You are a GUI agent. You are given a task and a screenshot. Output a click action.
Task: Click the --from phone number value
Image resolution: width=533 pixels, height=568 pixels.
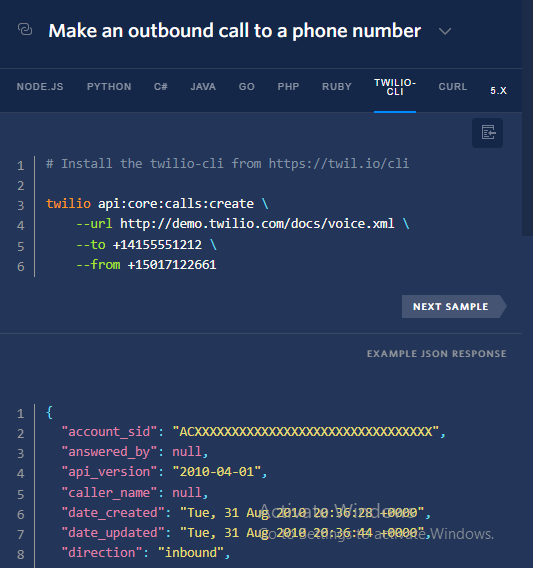click(172, 265)
